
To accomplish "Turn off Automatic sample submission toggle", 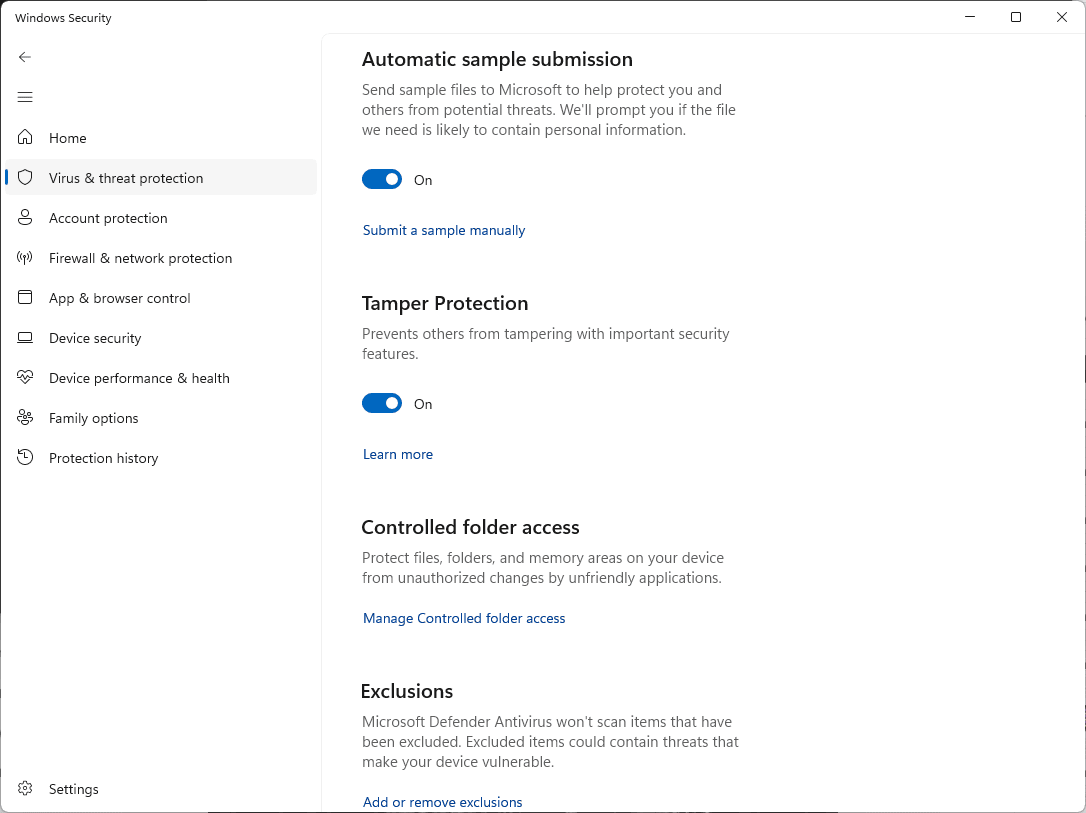I will point(382,179).
